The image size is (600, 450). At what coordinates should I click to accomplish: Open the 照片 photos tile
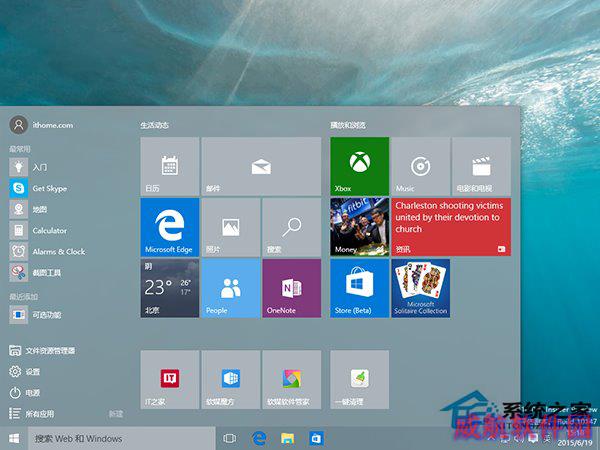231,227
